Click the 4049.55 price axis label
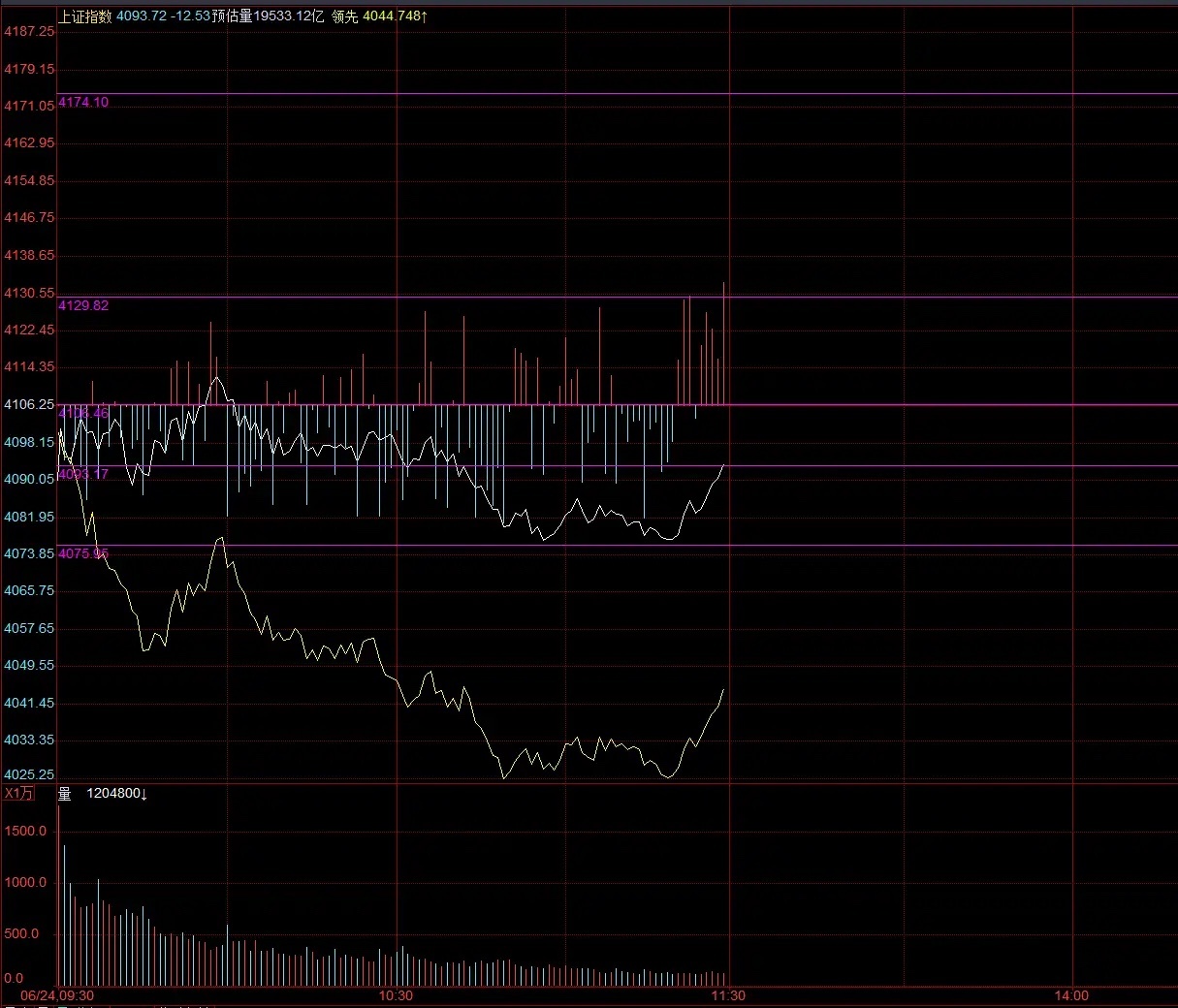 pyautogui.click(x=29, y=665)
